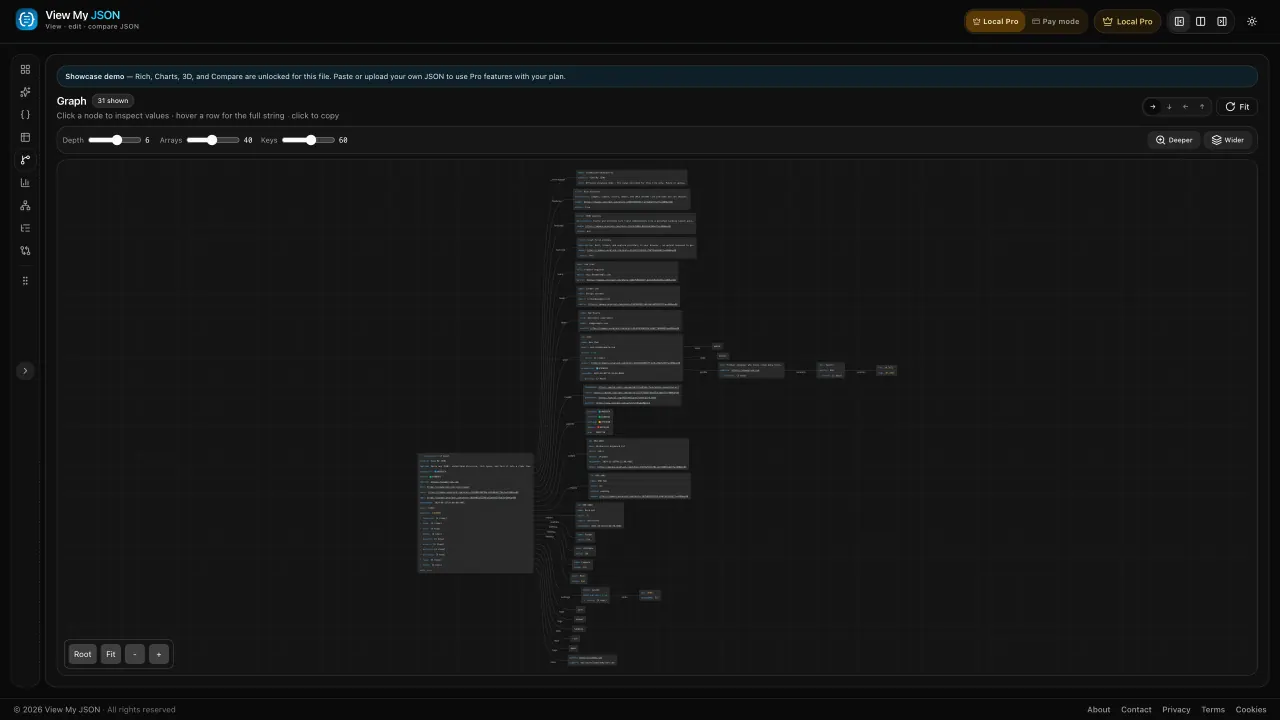Click the Deeper button
1280x720 pixels.
pos(1174,140)
